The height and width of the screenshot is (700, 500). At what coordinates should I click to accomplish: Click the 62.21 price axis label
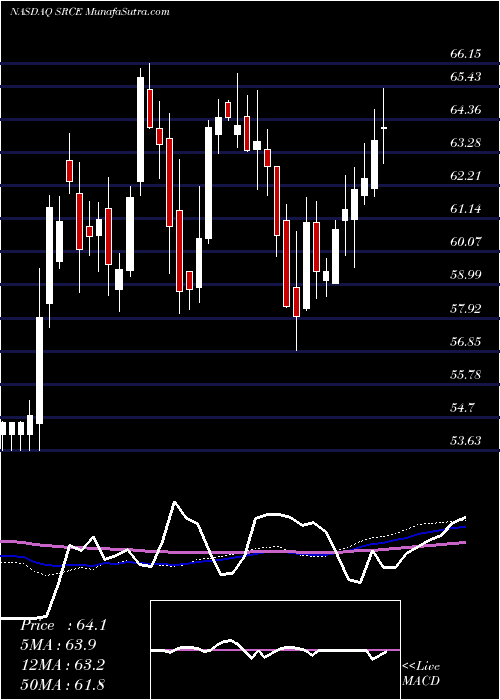465,176
